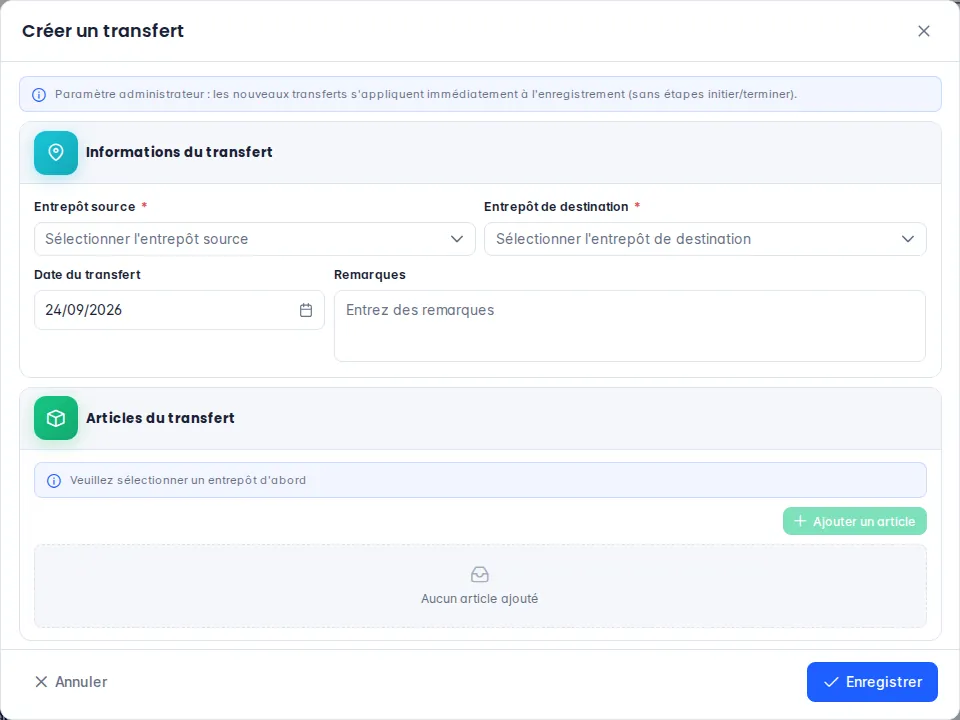Click the info icon in the administrator banner
The width and height of the screenshot is (960, 720).
[x=39, y=95]
